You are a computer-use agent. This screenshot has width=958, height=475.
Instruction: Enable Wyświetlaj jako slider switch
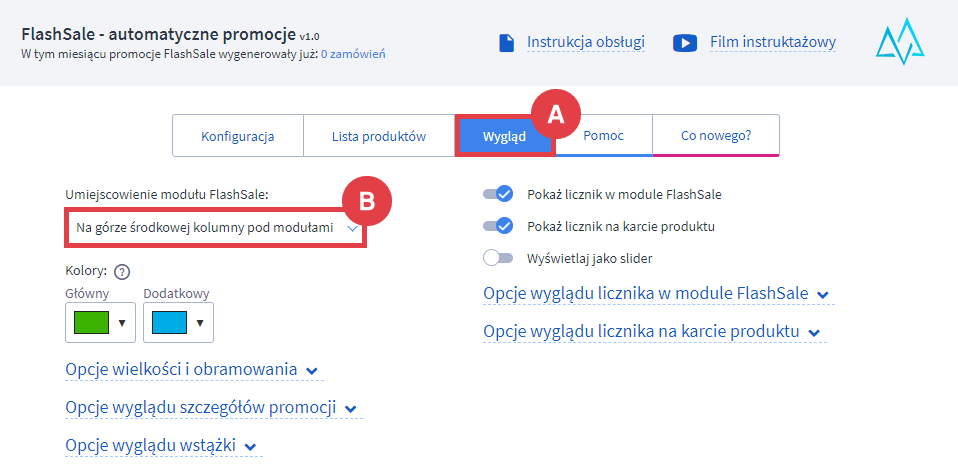point(498,258)
